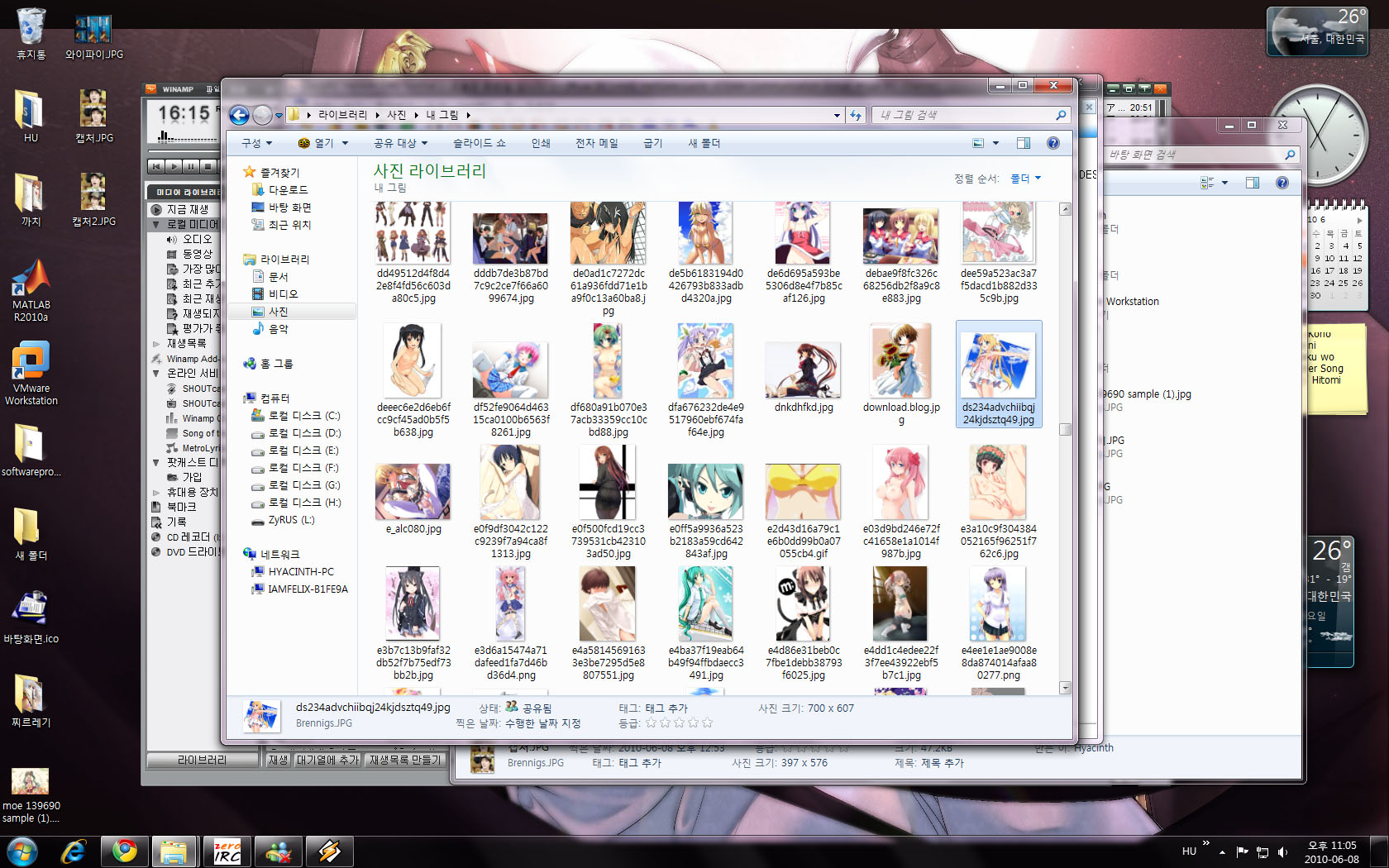
Task: Select the e_alc080.jpg thumbnail
Action: pyautogui.click(x=413, y=494)
